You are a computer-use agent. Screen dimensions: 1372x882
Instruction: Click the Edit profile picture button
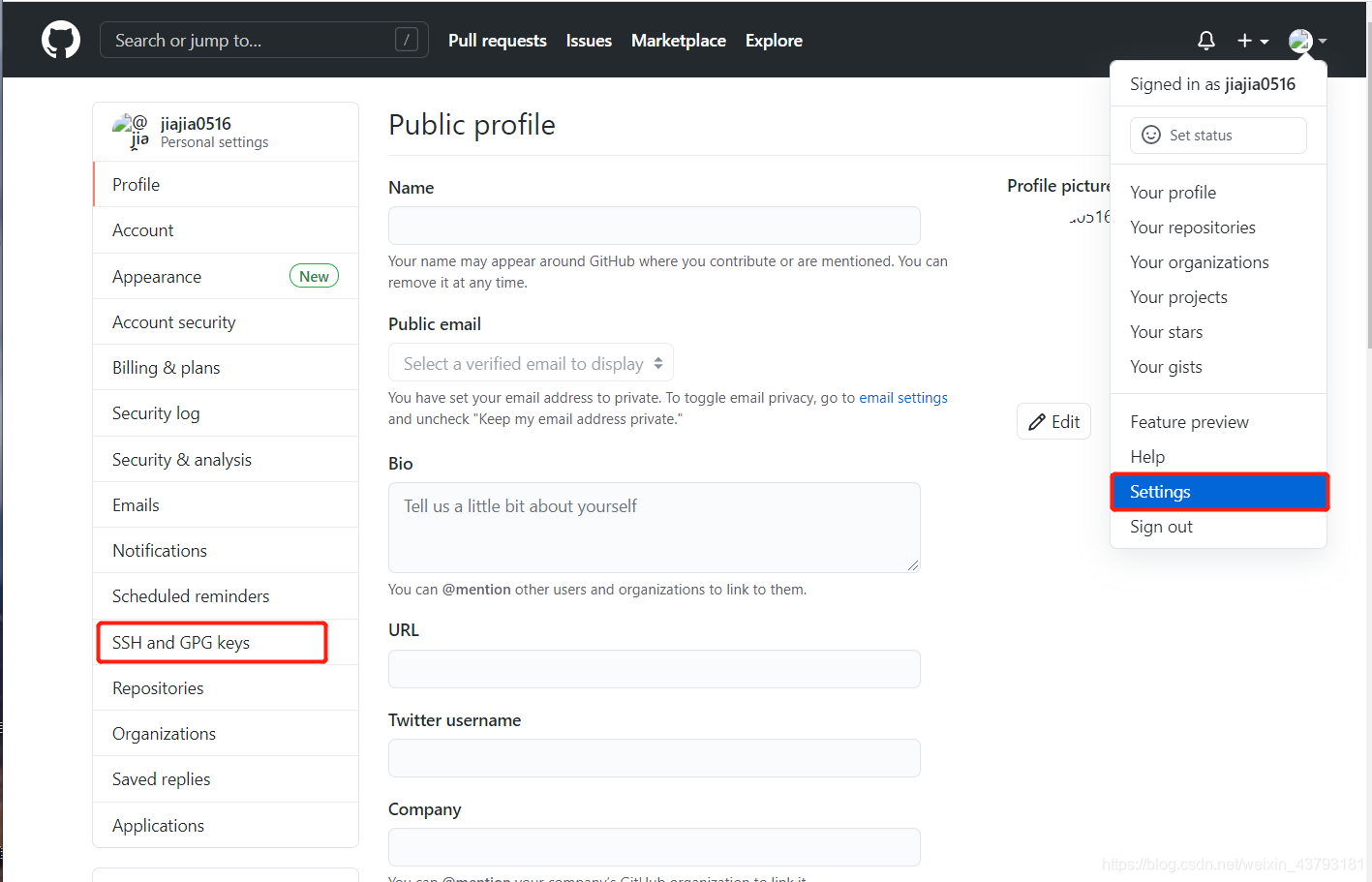[x=1053, y=421]
